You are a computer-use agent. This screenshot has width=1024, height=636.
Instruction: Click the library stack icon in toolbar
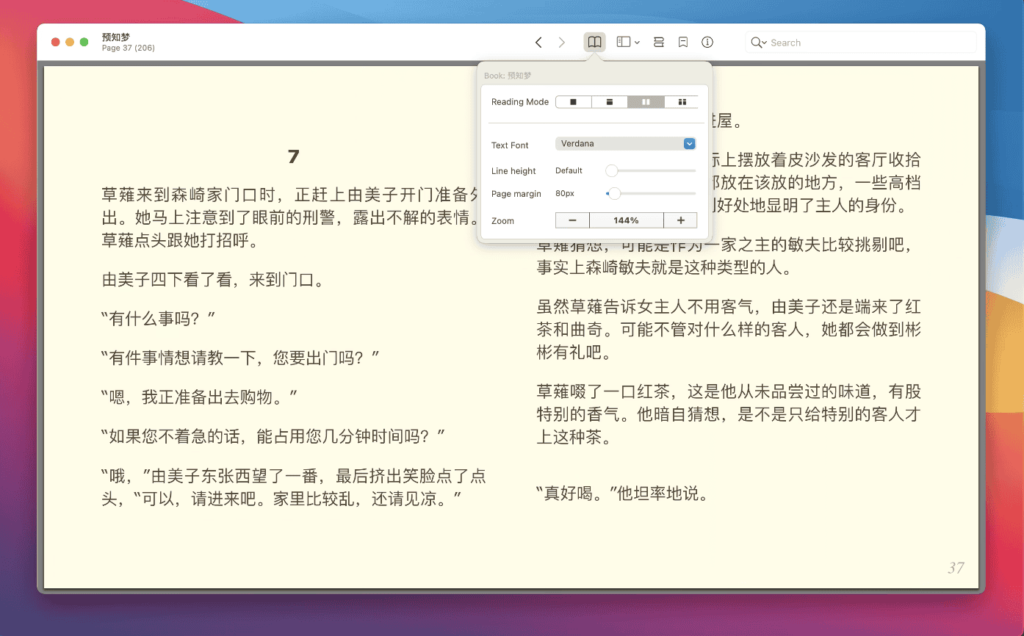pyautogui.click(x=659, y=42)
